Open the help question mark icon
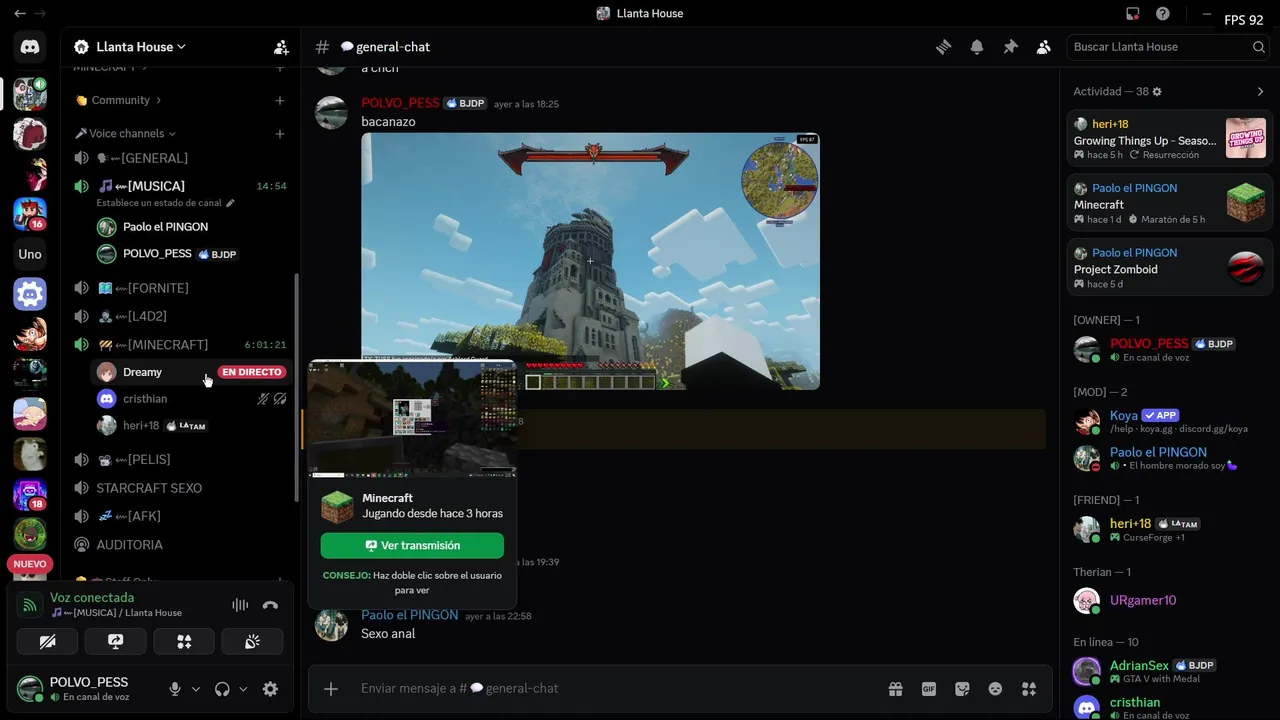The width and height of the screenshot is (1280, 720). click(1163, 14)
